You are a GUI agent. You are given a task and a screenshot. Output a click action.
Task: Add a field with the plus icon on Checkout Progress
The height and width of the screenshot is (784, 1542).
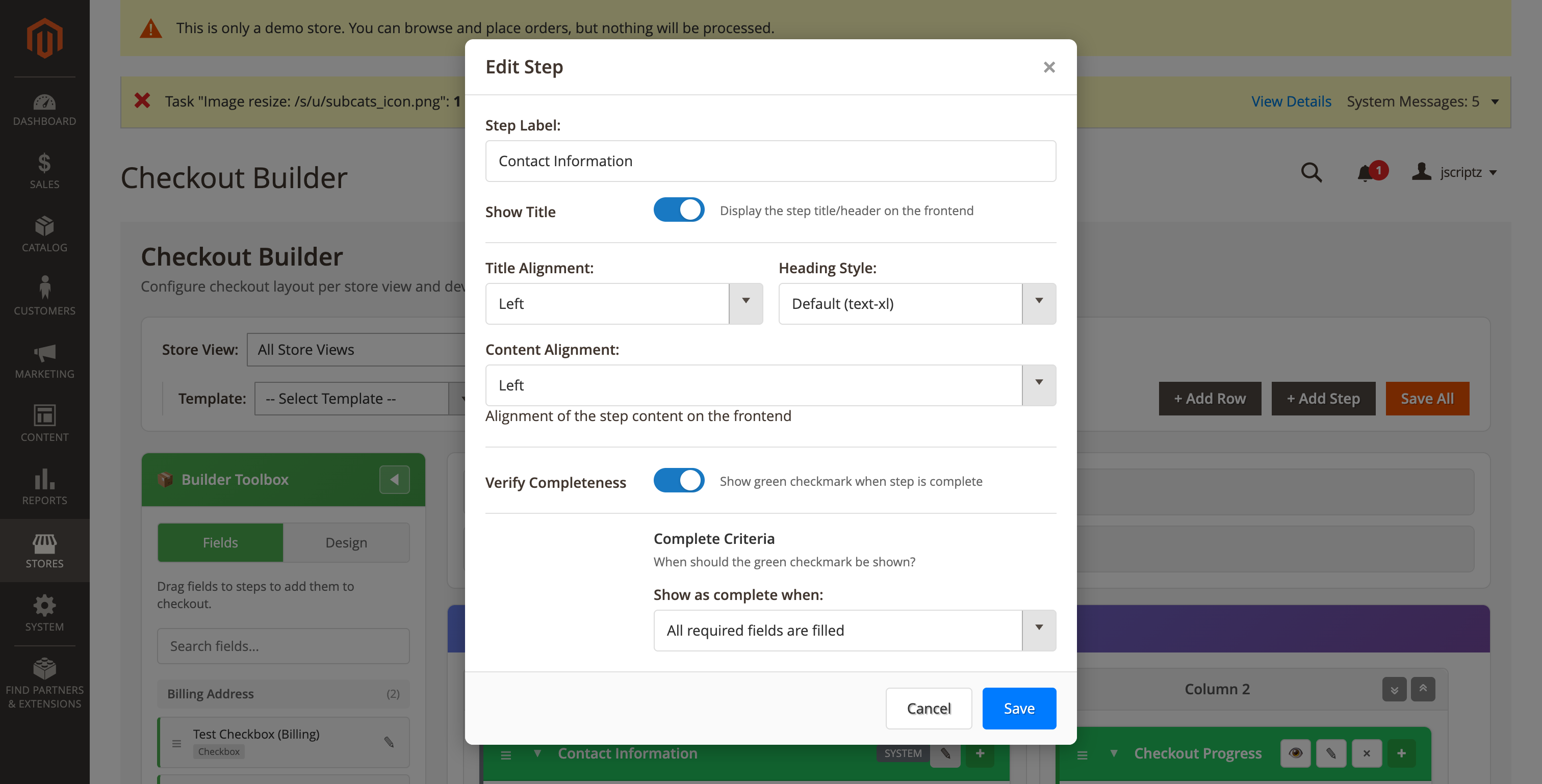click(1402, 753)
